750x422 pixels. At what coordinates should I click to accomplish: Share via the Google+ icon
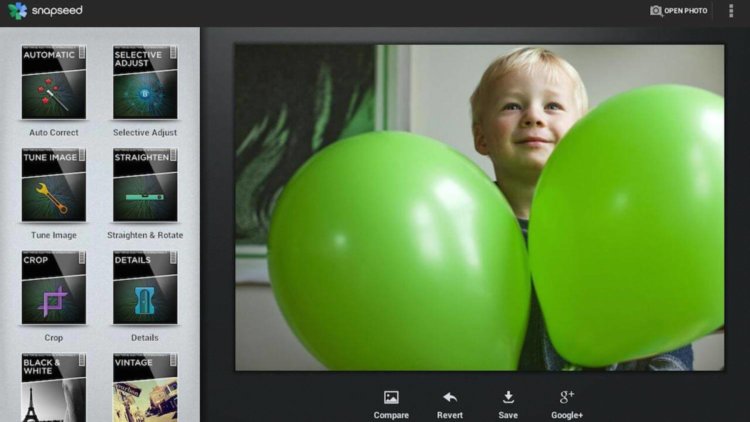coord(567,397)
